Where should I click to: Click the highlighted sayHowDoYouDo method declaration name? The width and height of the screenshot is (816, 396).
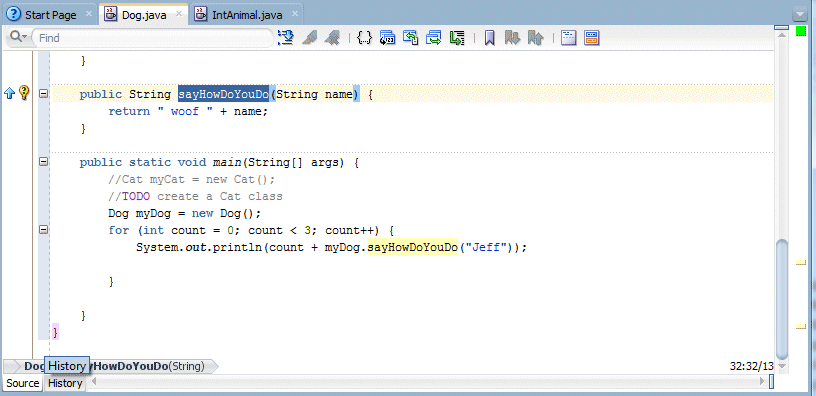tap(224, 94)
